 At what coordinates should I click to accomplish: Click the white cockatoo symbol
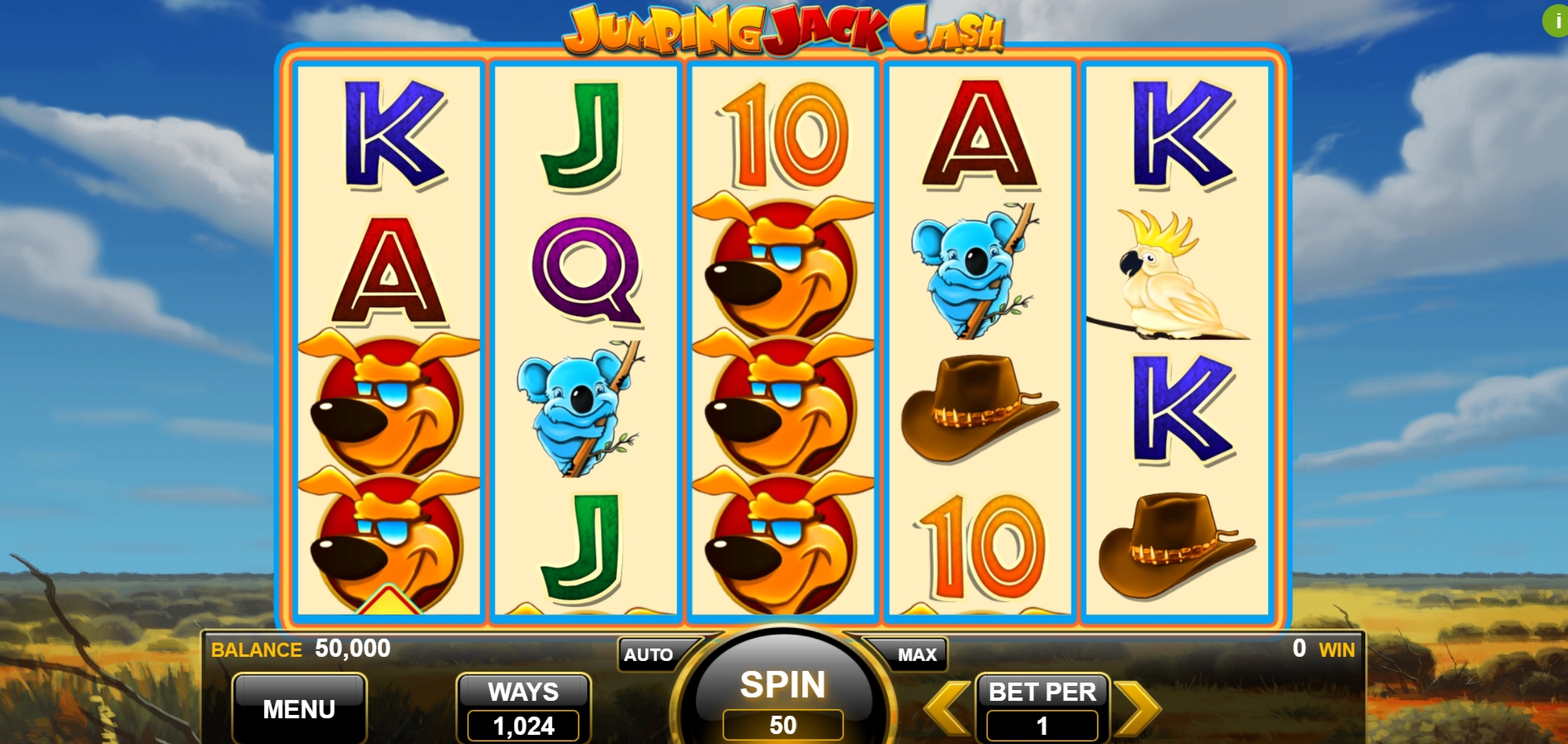pyautogui.click(x=1167, y=274)
